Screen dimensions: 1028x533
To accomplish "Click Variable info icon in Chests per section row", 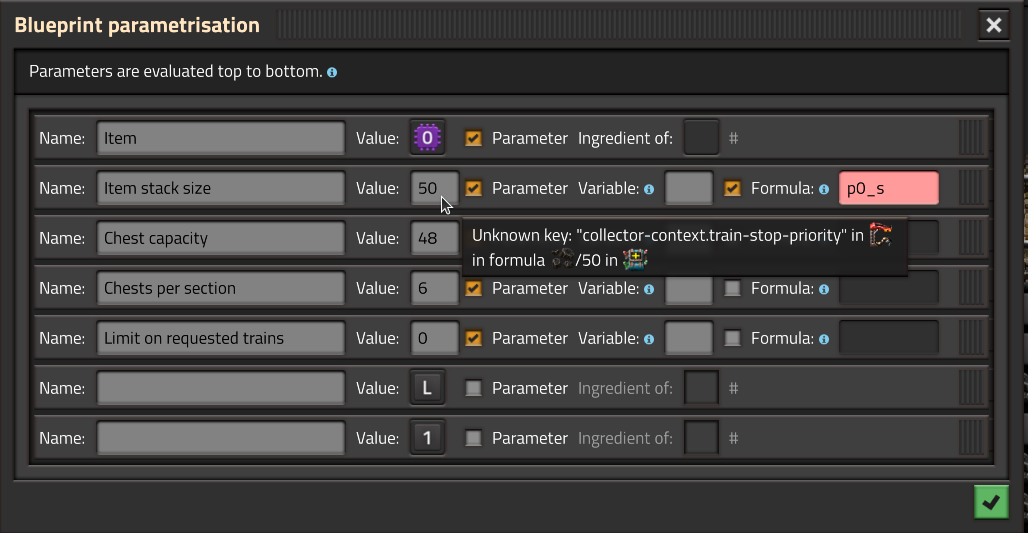I will point(649,289).
